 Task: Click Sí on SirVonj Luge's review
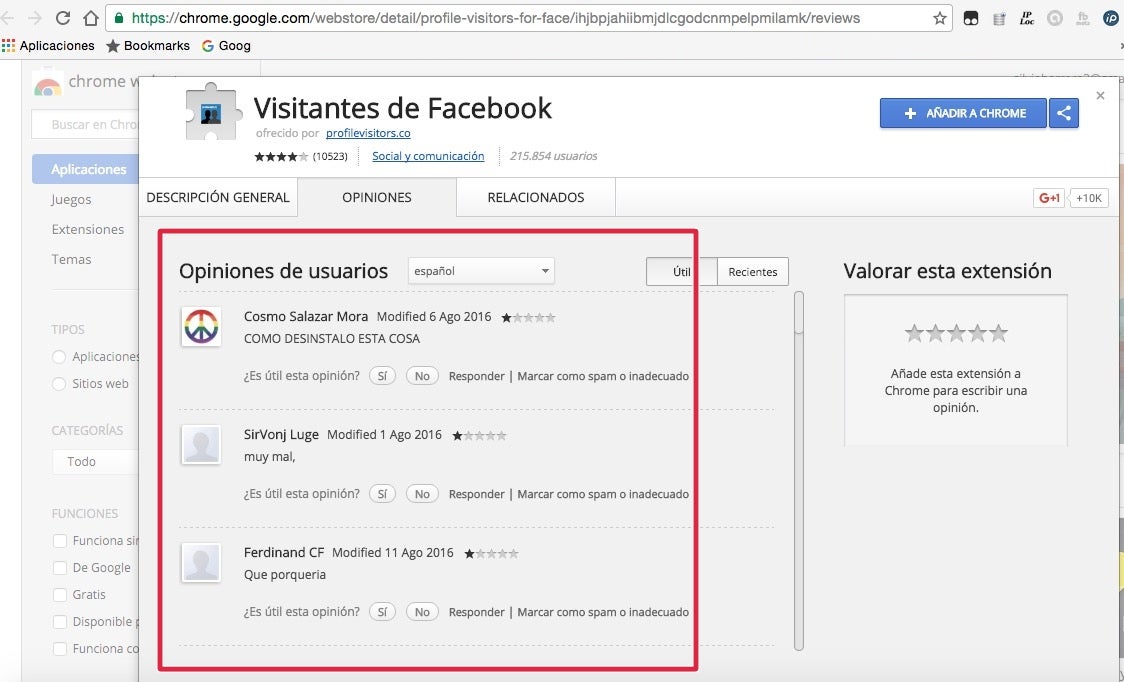[382, 494]
